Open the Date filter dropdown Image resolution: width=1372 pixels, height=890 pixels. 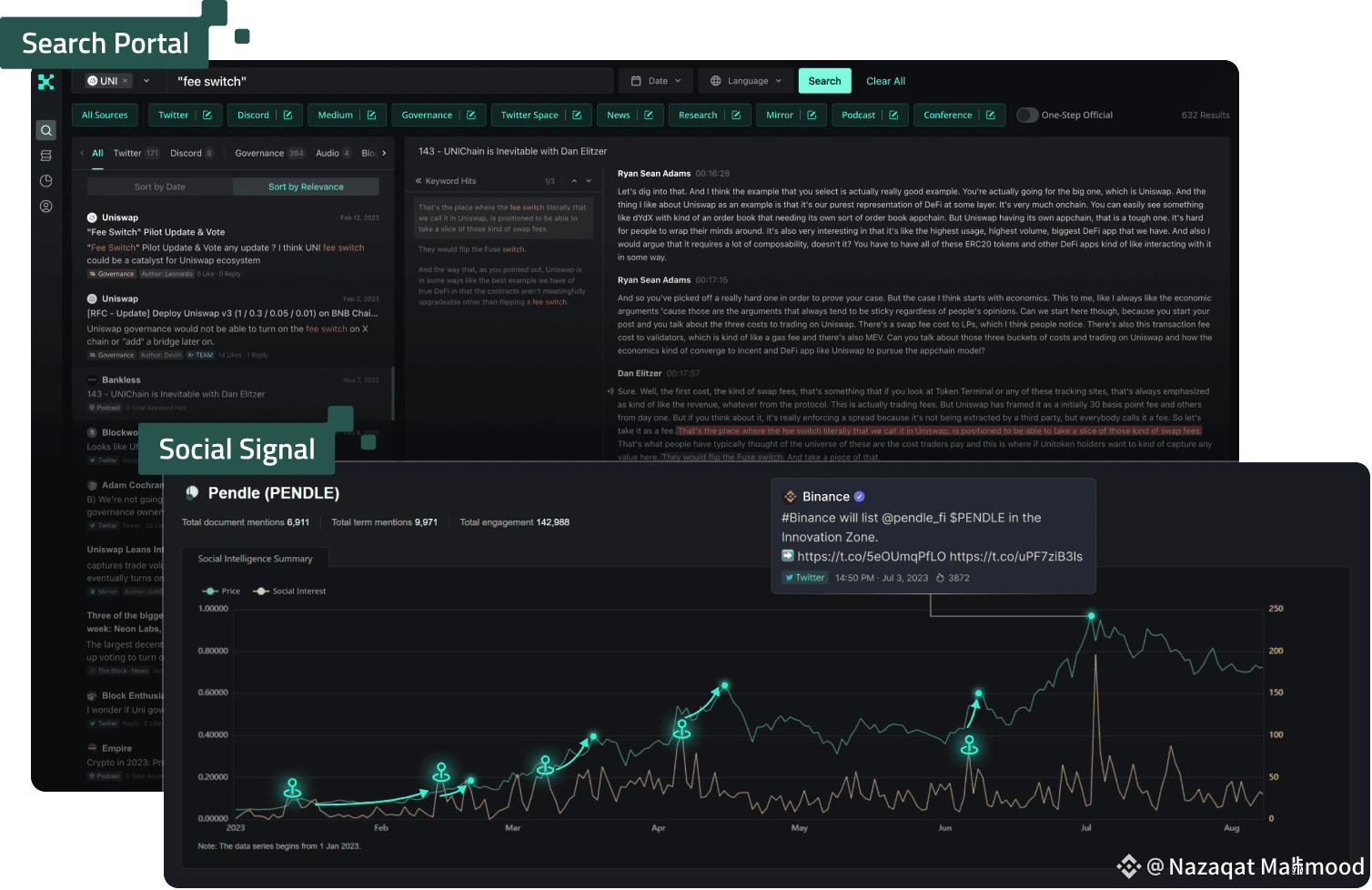pyautogui.click(x=656, y=81)
